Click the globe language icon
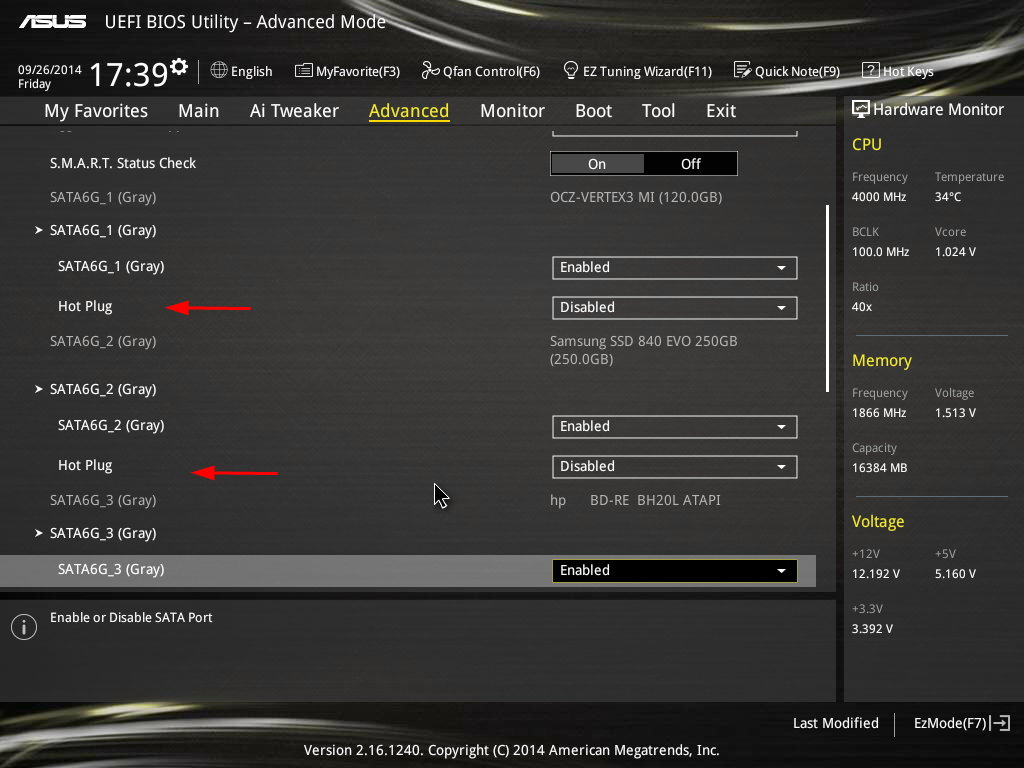This screenshot has width=1024, height=768. click(219, 71)
